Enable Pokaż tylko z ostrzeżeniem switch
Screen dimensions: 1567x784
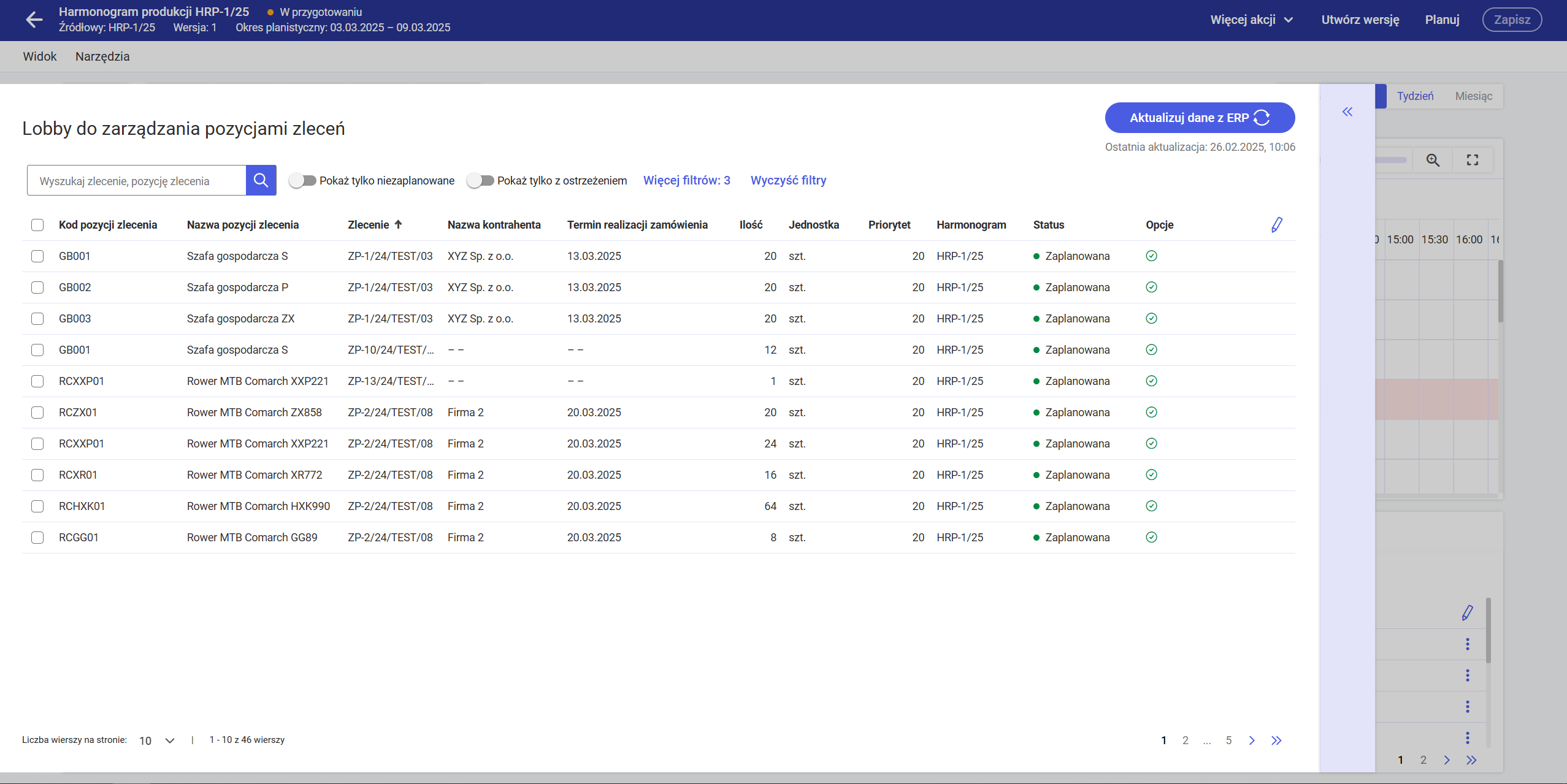pos(480,180)
